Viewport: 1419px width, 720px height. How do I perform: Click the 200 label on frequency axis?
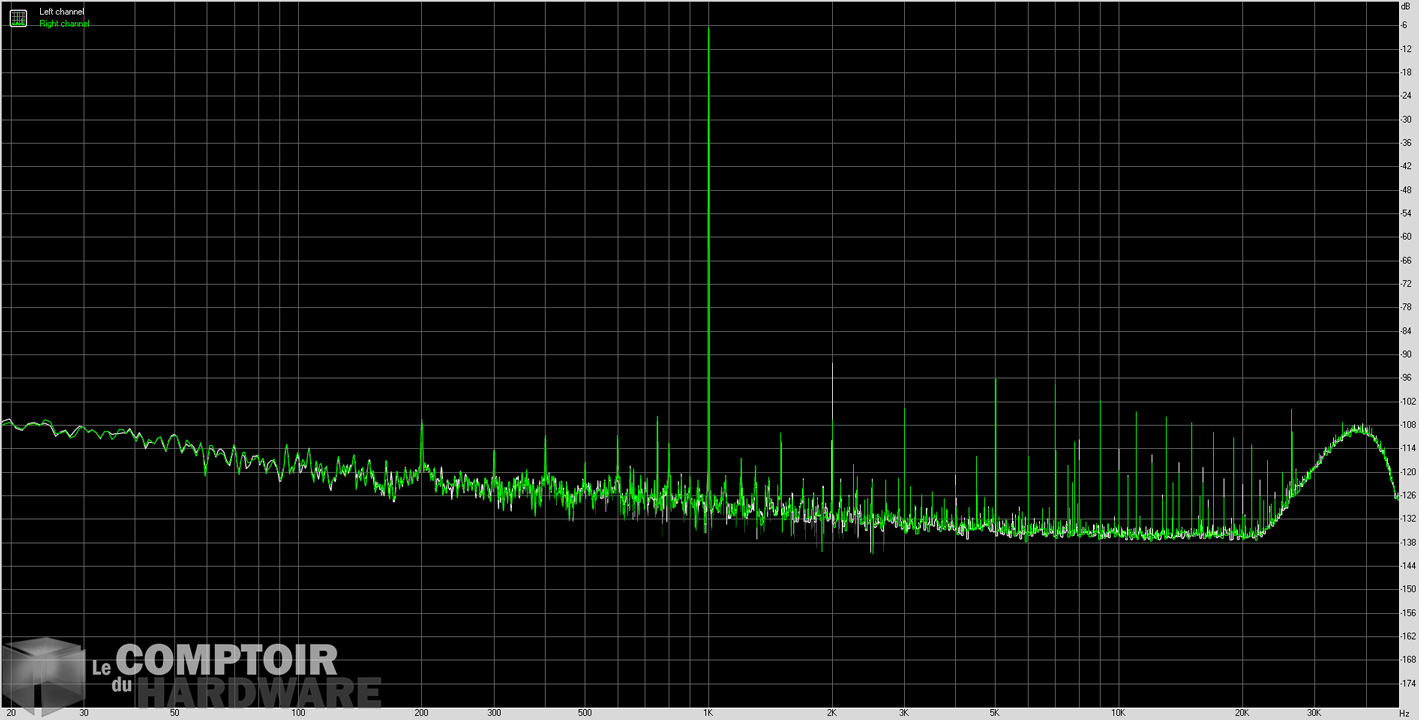tap(421, 713)
